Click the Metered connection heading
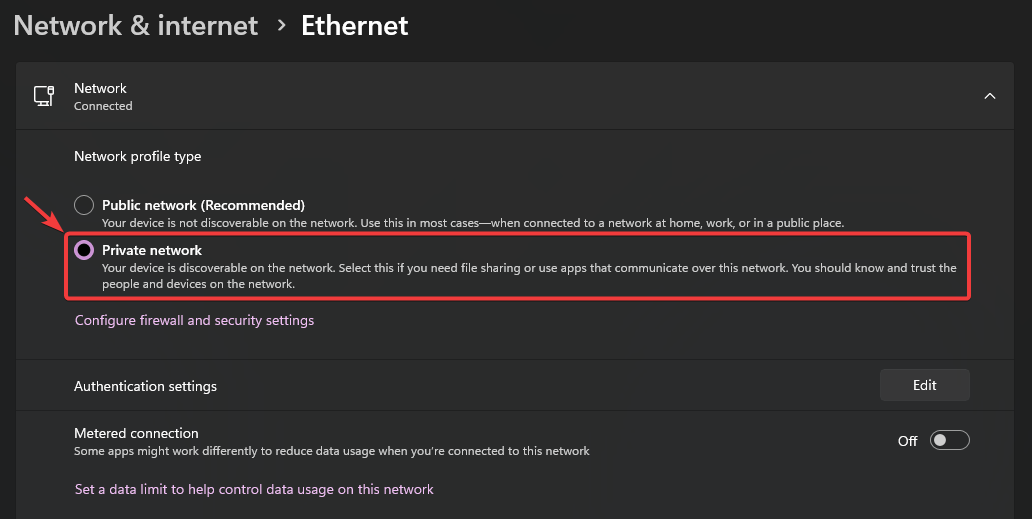The image size is (1032, 519). click(x=136, y=433)
